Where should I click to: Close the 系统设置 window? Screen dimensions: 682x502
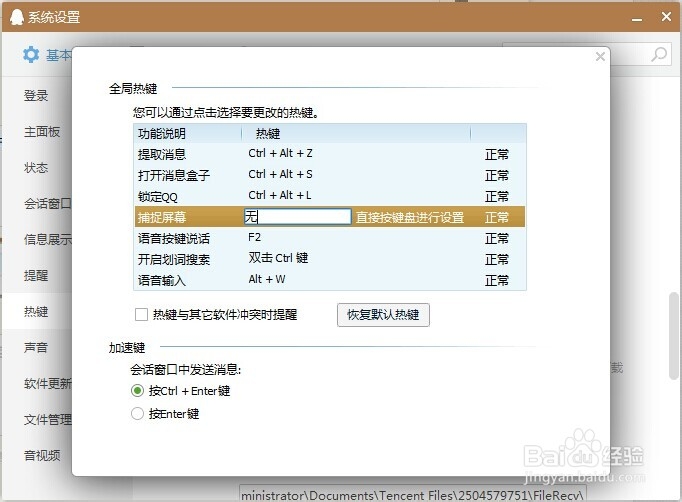coord(666,17)
